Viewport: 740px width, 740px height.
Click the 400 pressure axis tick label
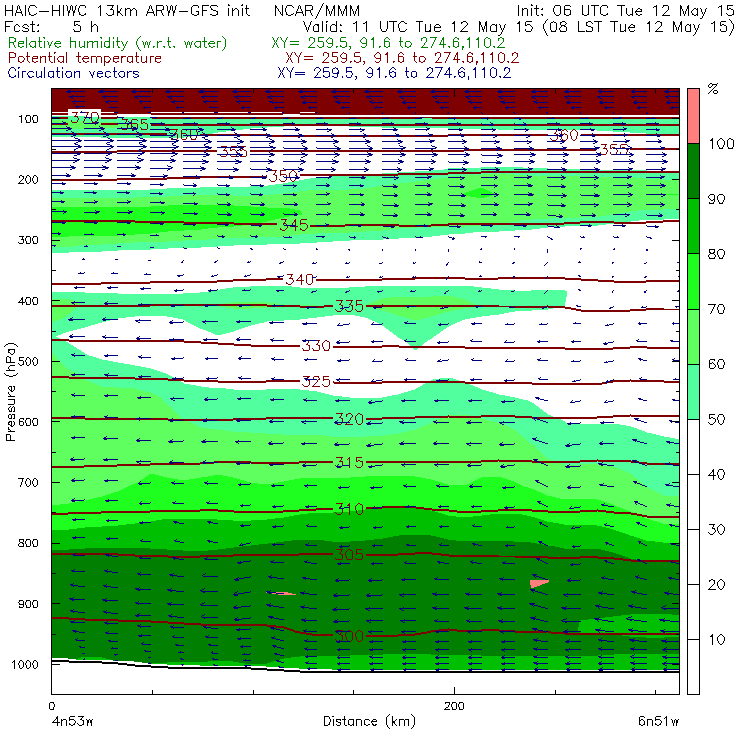(x=28, y=301)
